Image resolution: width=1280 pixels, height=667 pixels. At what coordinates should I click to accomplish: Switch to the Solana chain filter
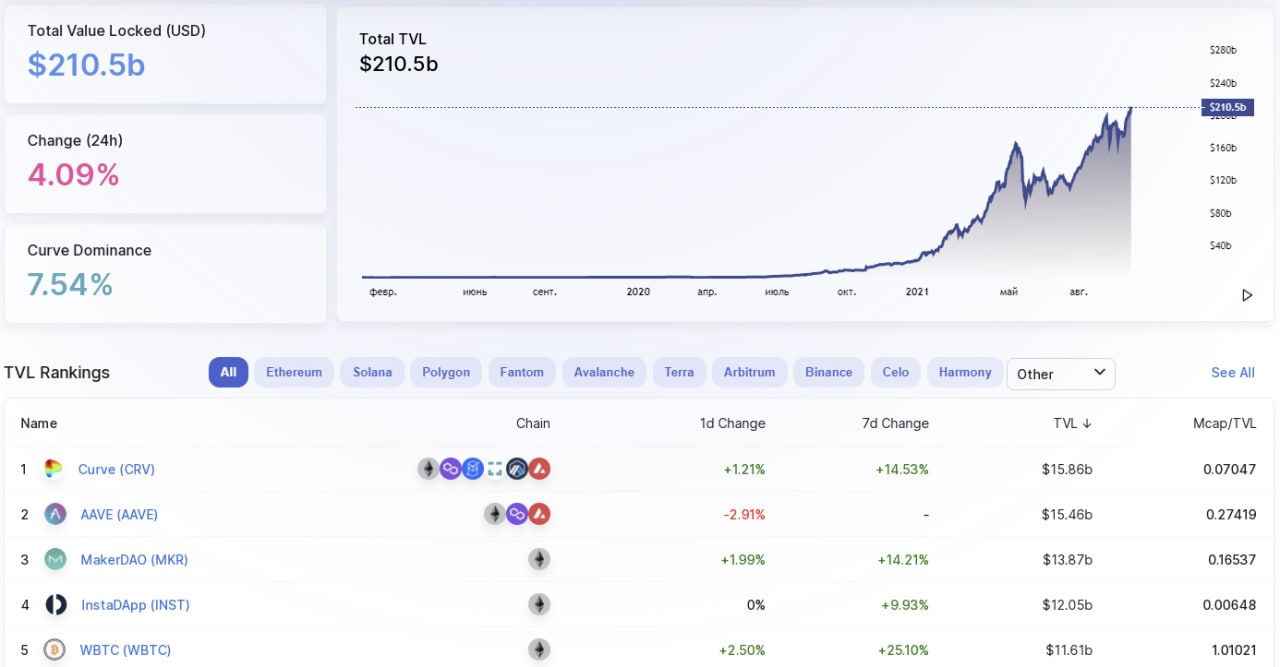pyautogui.click(x=372, y=372)
